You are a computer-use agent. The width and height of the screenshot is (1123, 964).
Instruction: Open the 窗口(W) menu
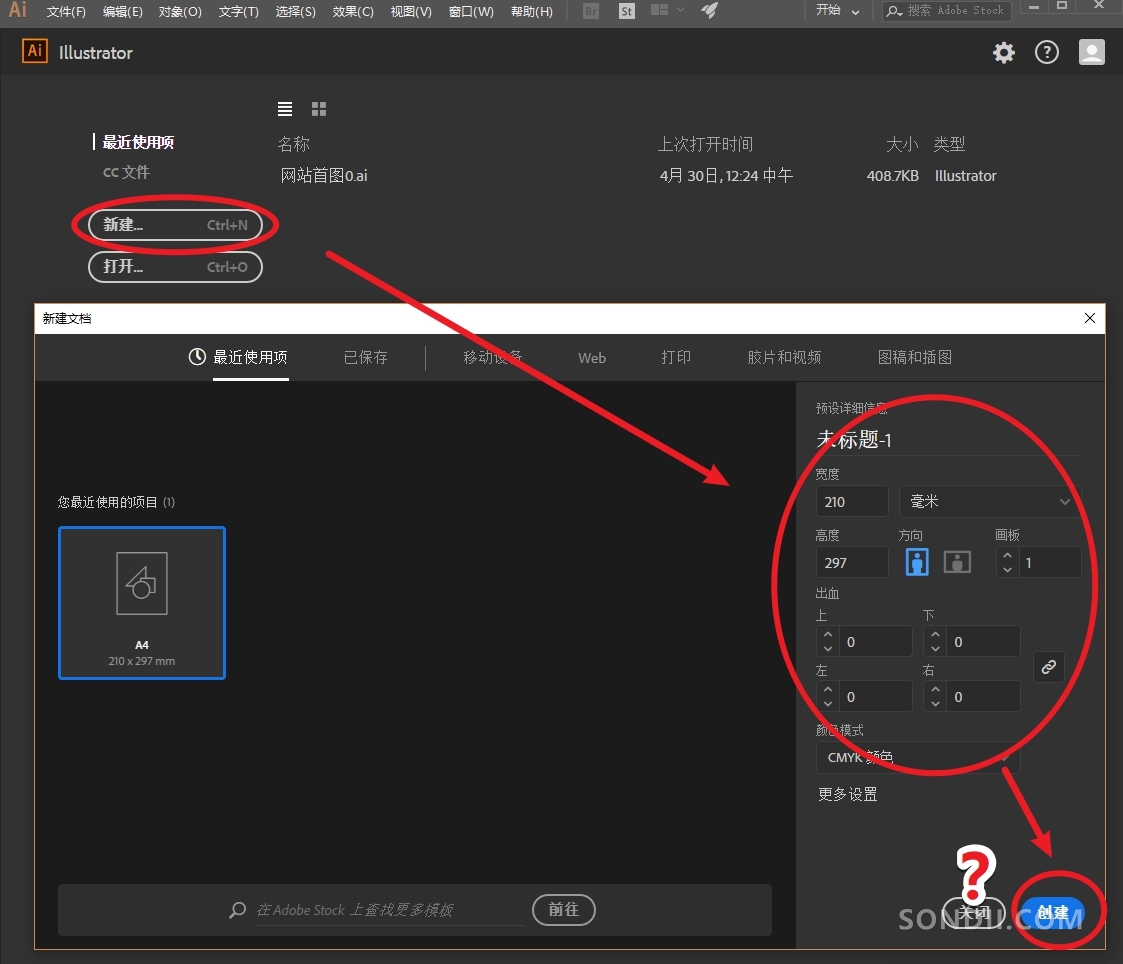(x=471, y=11)
